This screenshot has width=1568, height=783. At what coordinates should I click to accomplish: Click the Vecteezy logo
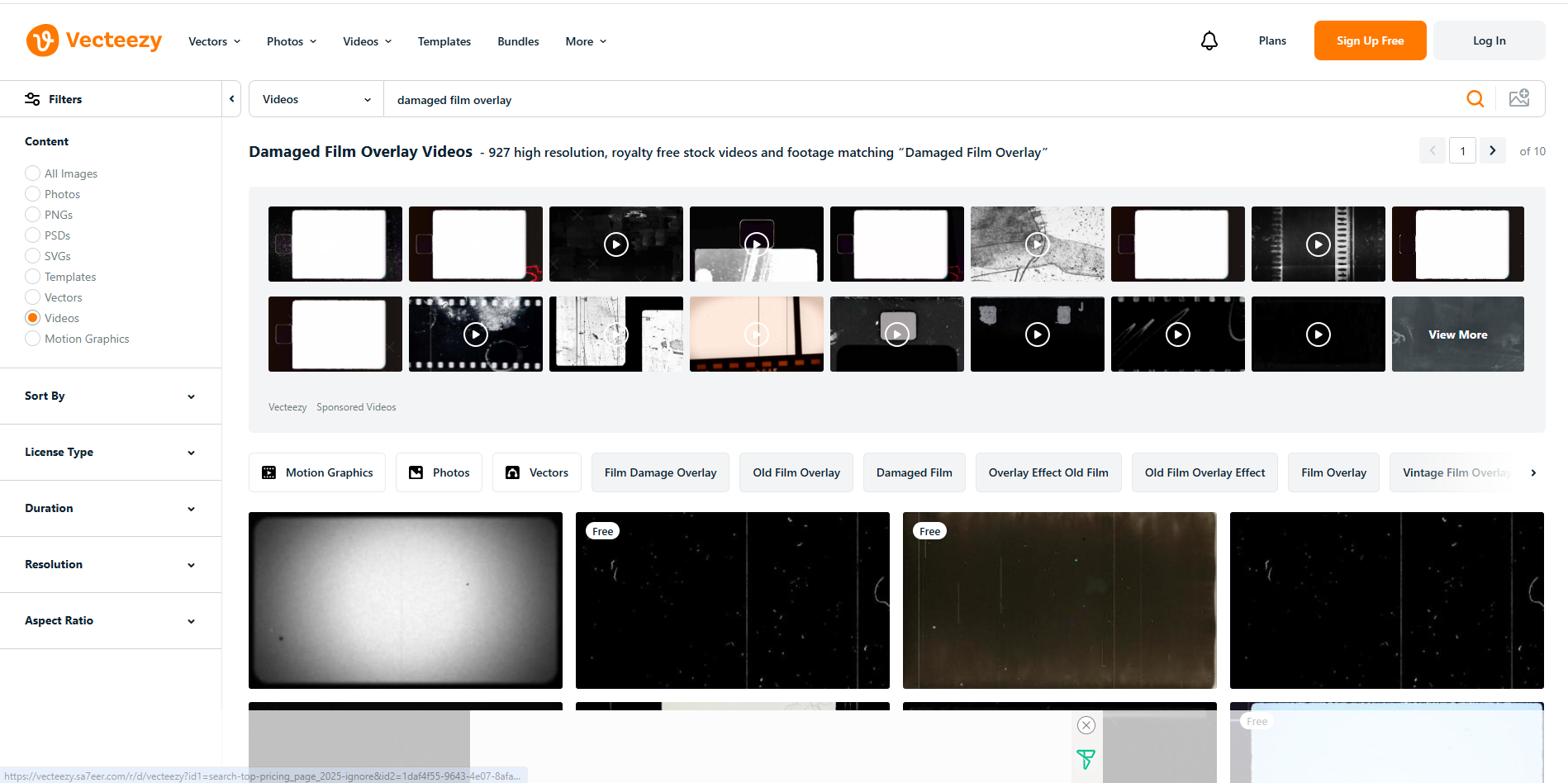pyautogui.click(x=93, y=40)
